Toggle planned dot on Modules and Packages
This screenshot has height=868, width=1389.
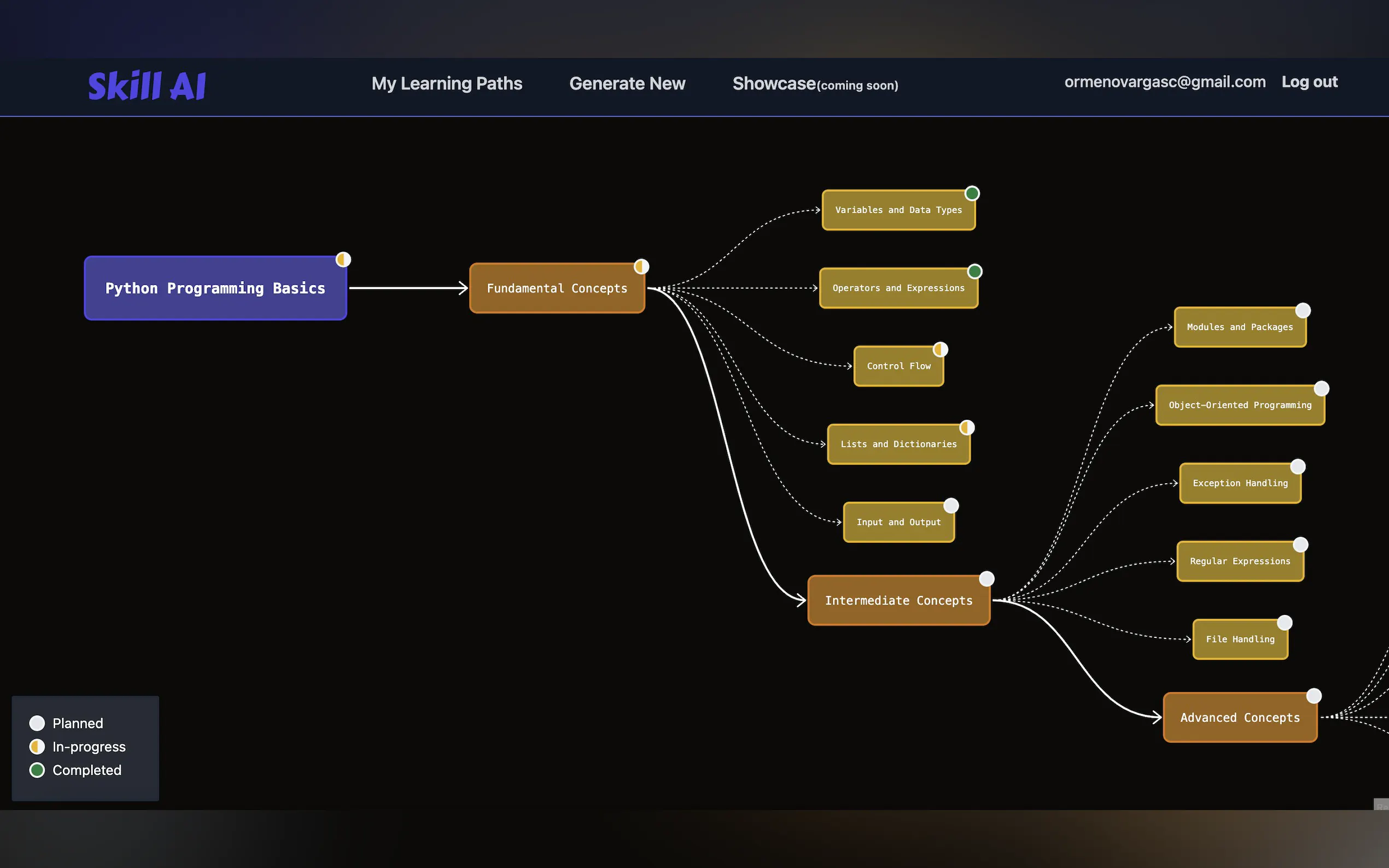coord(1304,310)
